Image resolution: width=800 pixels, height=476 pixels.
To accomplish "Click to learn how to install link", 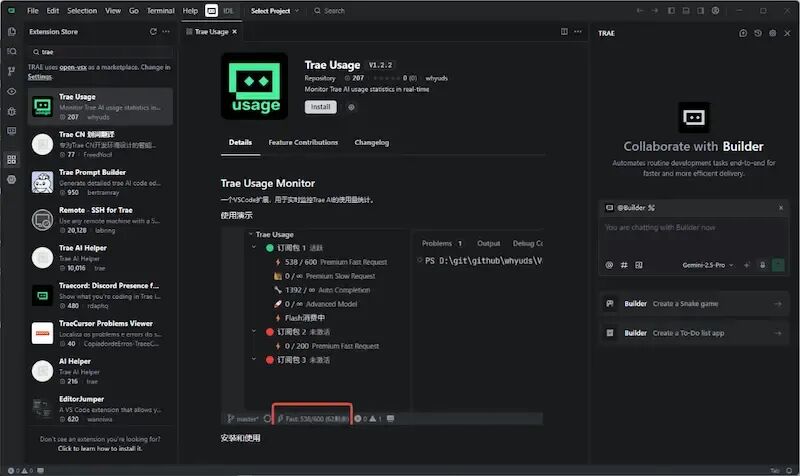I will [x=100, y=448].
